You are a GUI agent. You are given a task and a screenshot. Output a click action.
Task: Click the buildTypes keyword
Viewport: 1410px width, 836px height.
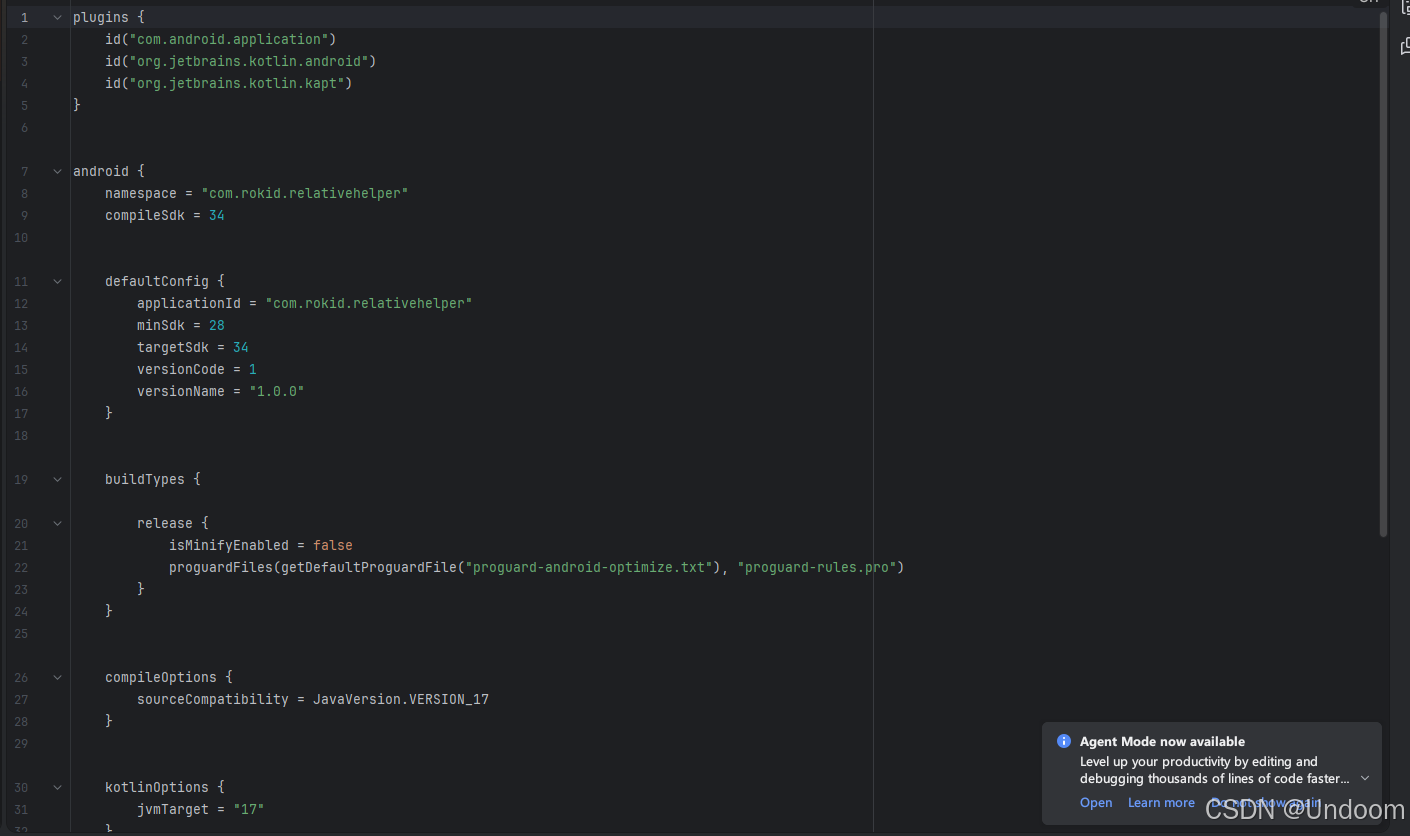(x=145, y=479)
